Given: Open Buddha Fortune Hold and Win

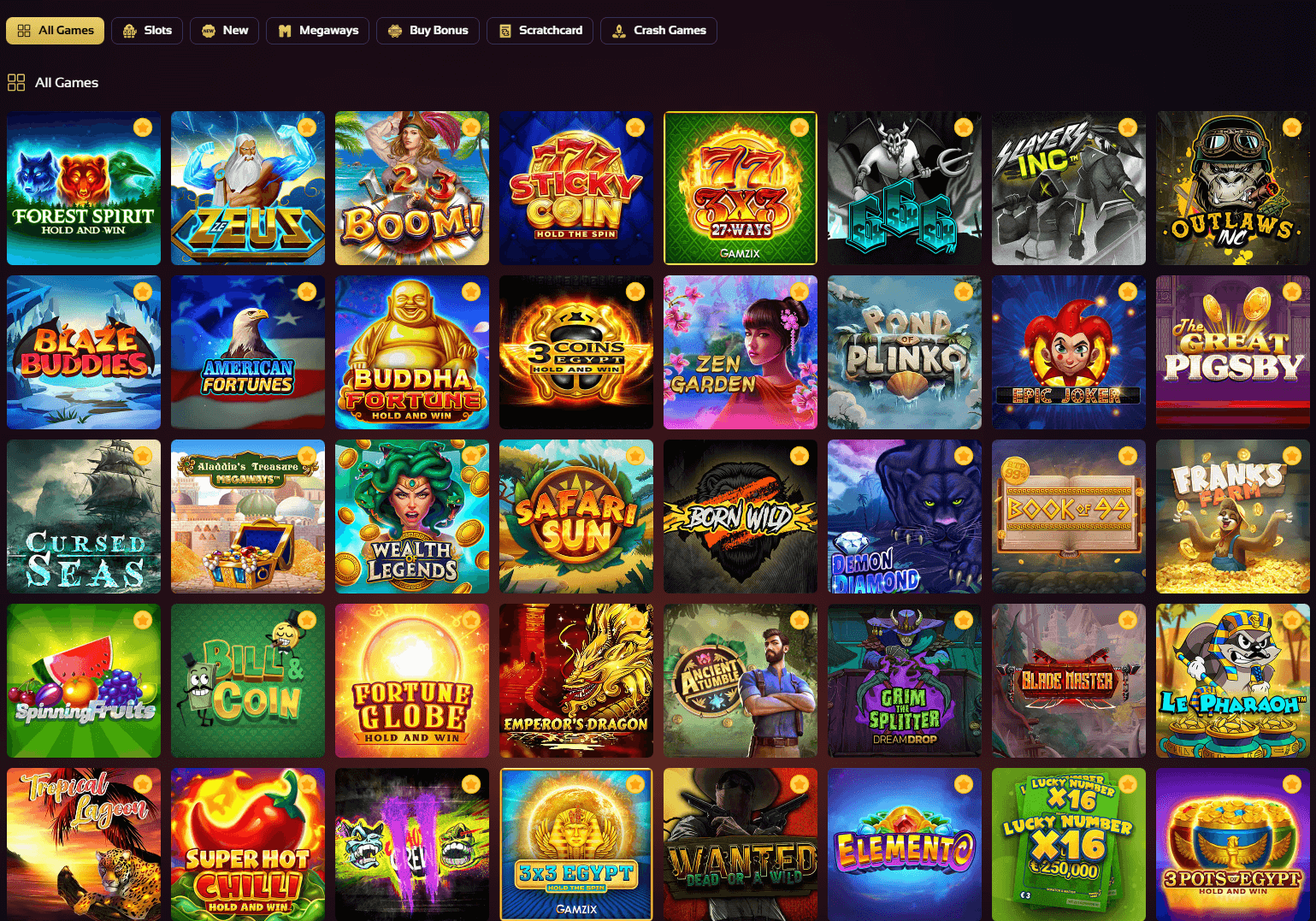Looking at the screenshot, I should click(x=412, y=352).
